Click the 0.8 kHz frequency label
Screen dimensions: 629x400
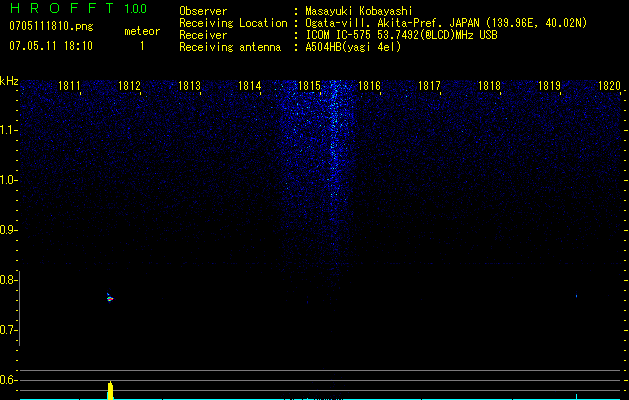coord(7,280)
